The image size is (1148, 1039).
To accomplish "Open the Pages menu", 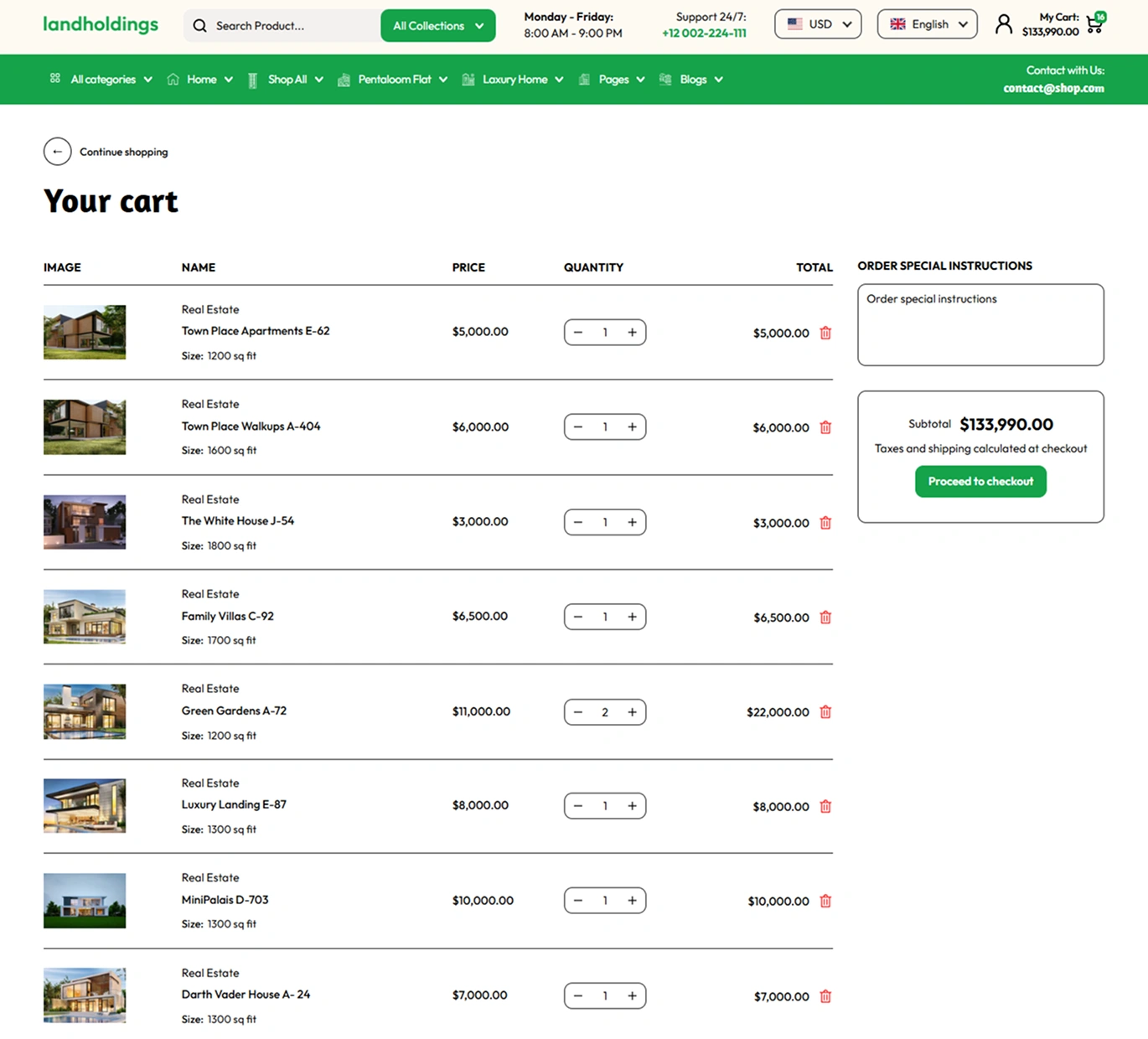I will (613, 80).
